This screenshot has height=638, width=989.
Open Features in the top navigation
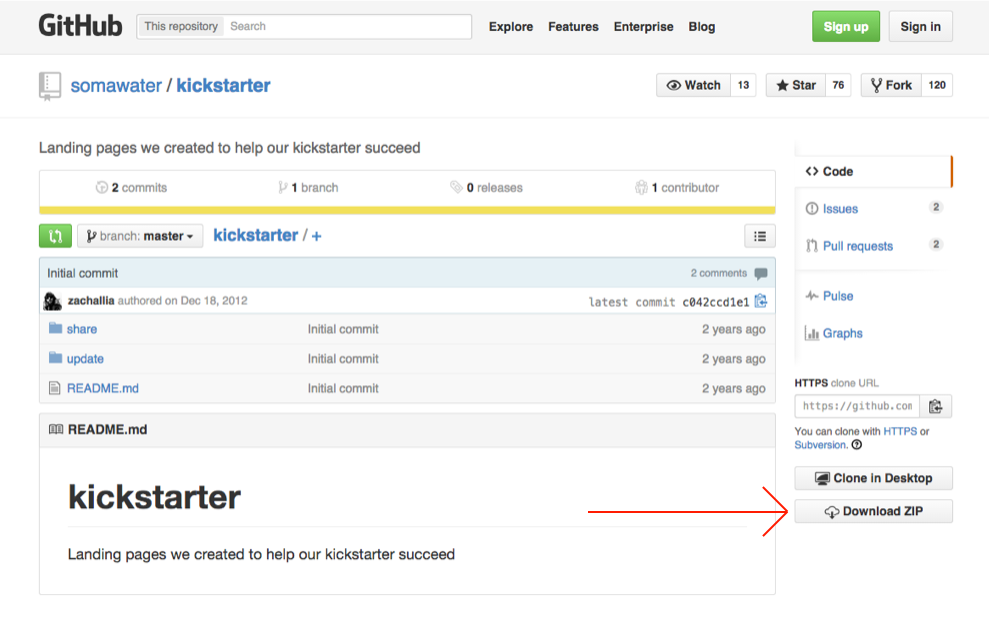573,26
